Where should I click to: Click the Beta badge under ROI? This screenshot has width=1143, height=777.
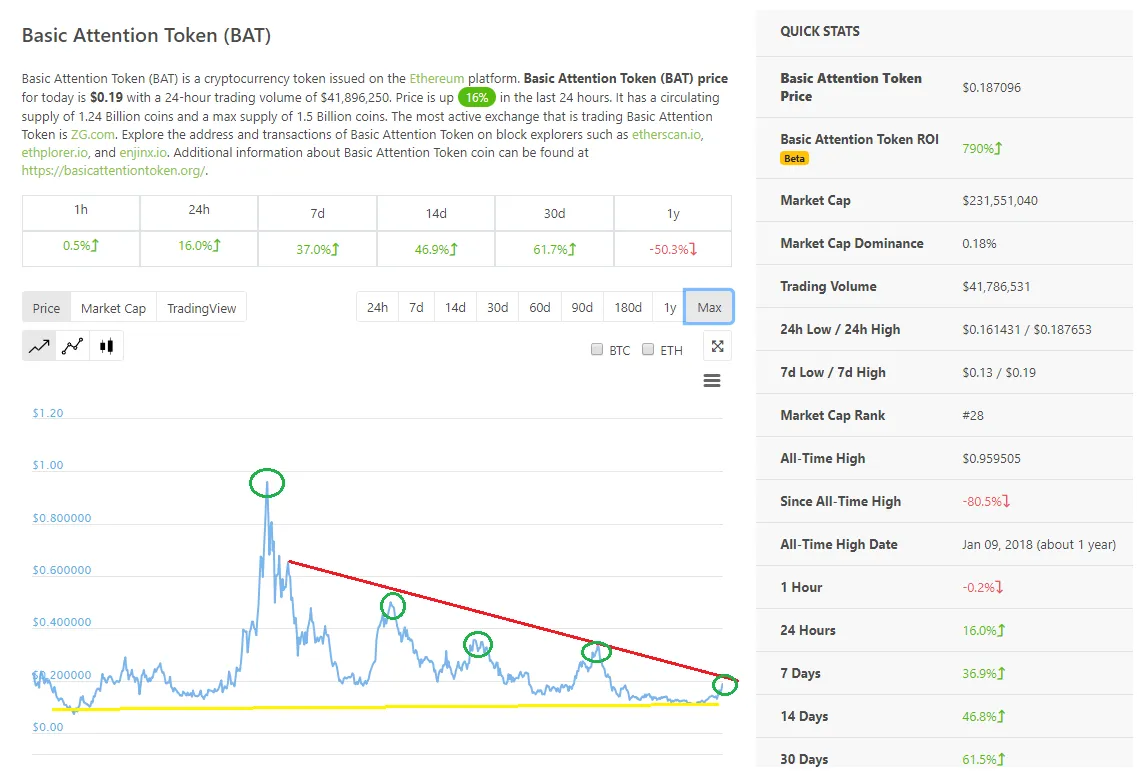coord(794,158)
